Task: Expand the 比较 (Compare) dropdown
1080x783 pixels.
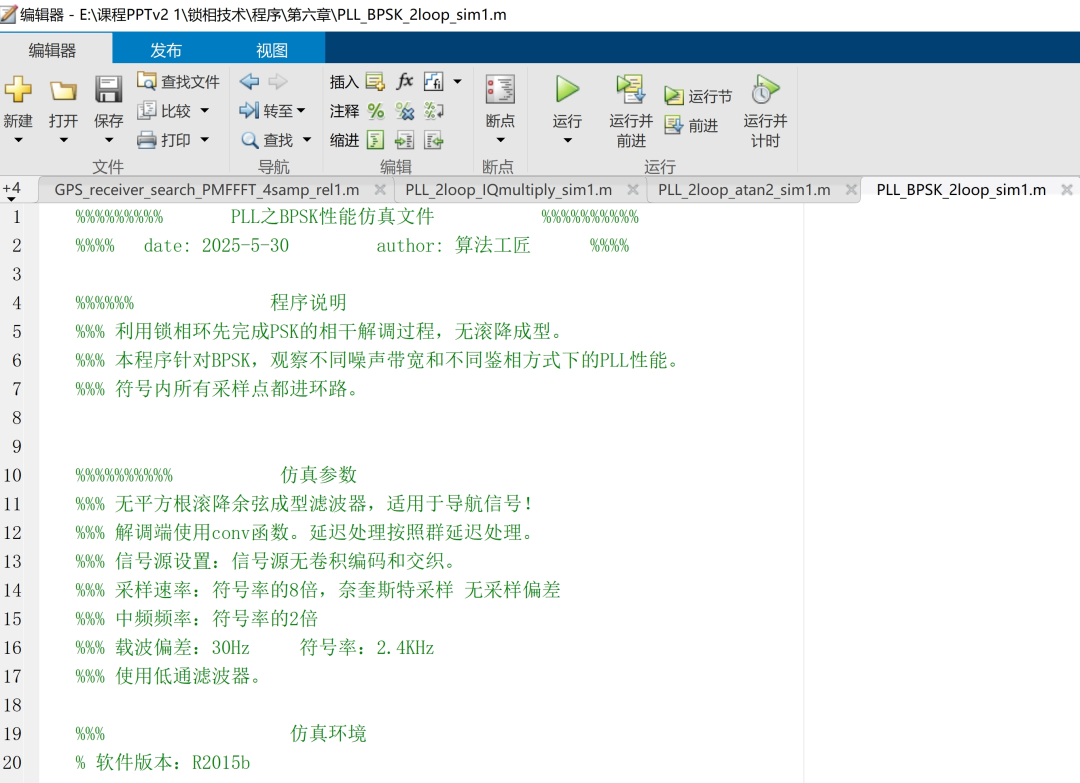Action: pos(204,111)
